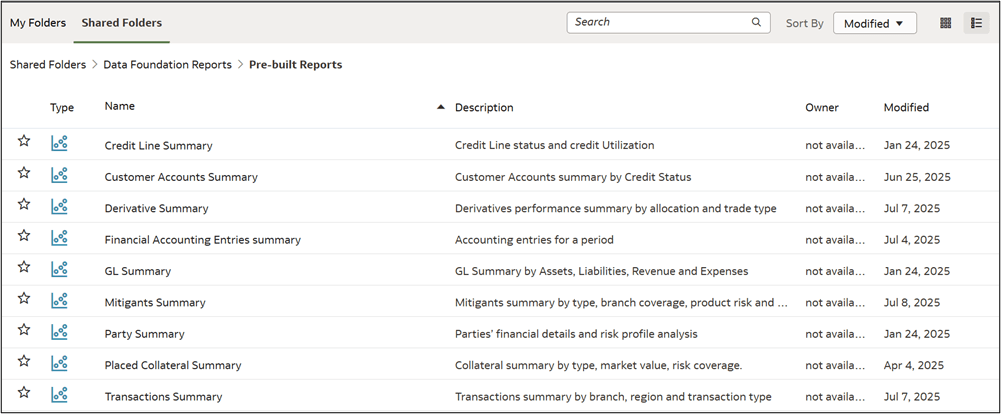Switch to list view layout
This screenshot has width=1001, height=414.
coord(975,23)
